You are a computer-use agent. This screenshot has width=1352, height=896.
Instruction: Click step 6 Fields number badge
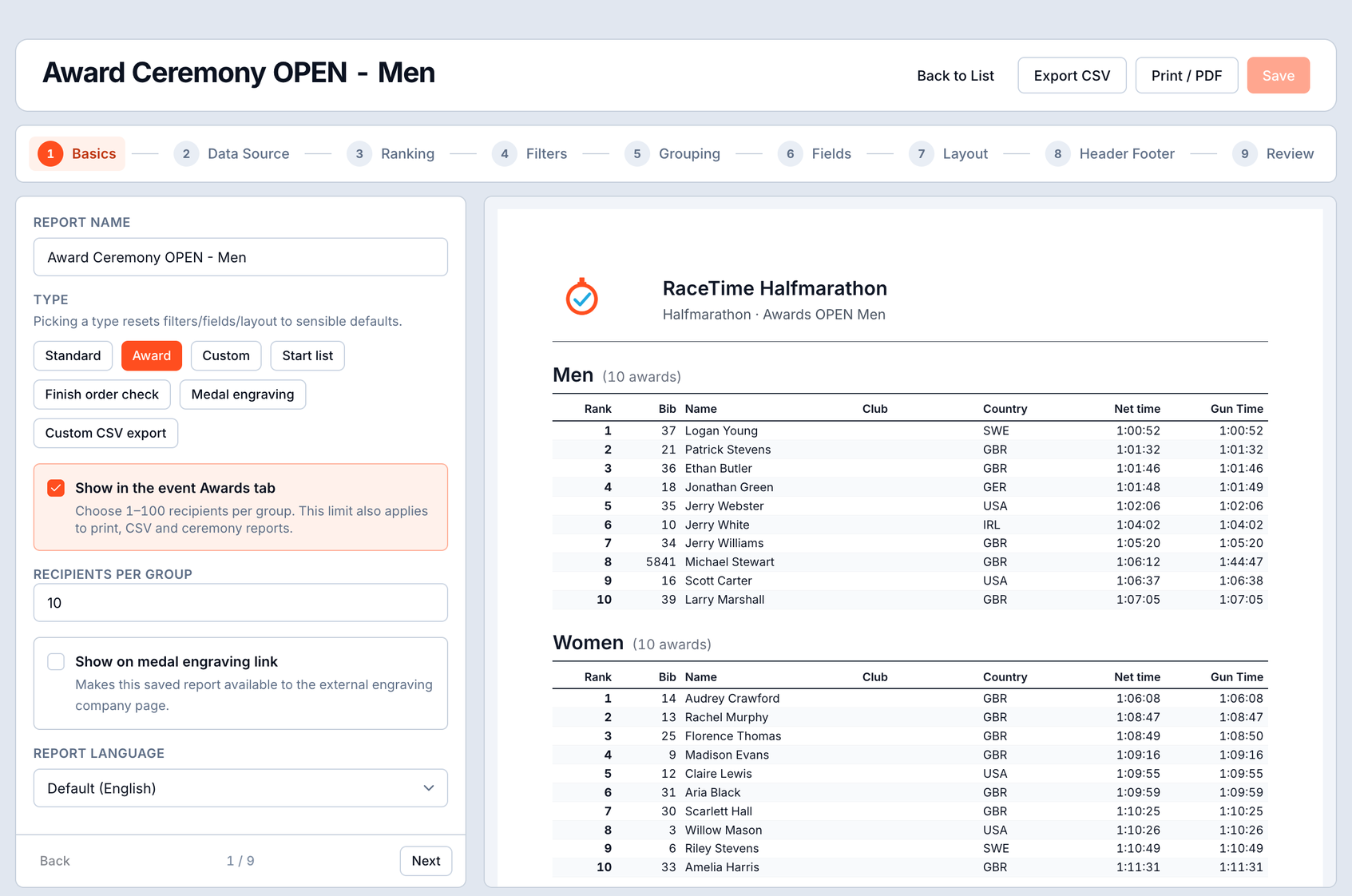point(790,153)
